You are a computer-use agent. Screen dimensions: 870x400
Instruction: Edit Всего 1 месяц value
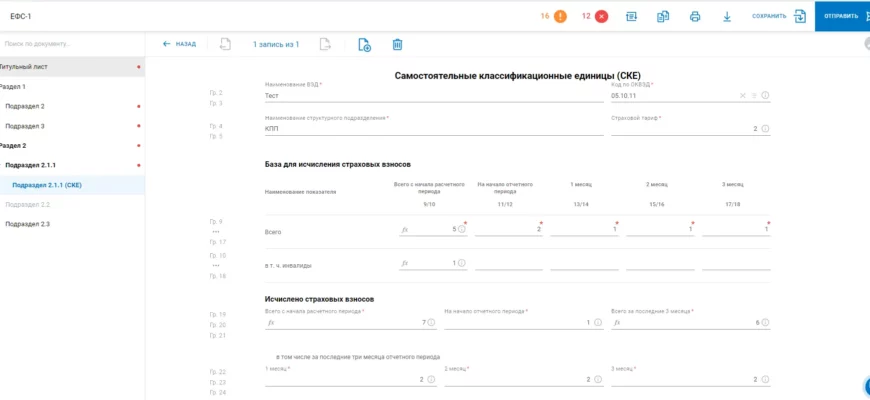click(x=584, y=229)
